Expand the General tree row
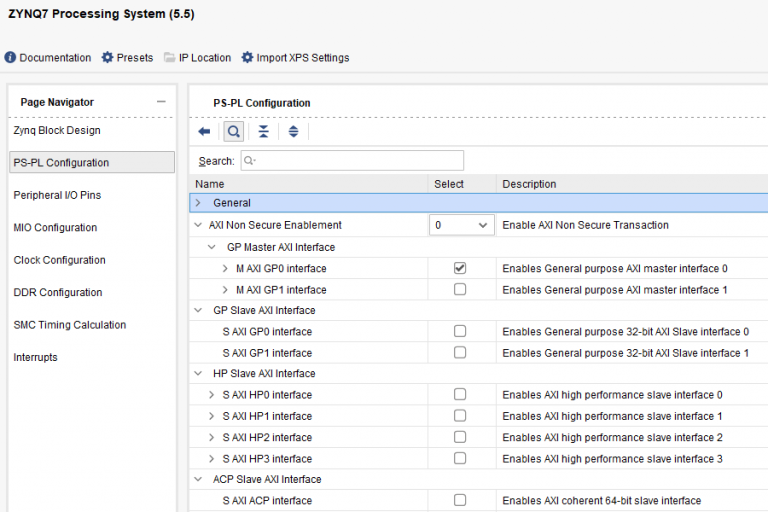The height and width of the screenshot is (512, 768). 198,203
